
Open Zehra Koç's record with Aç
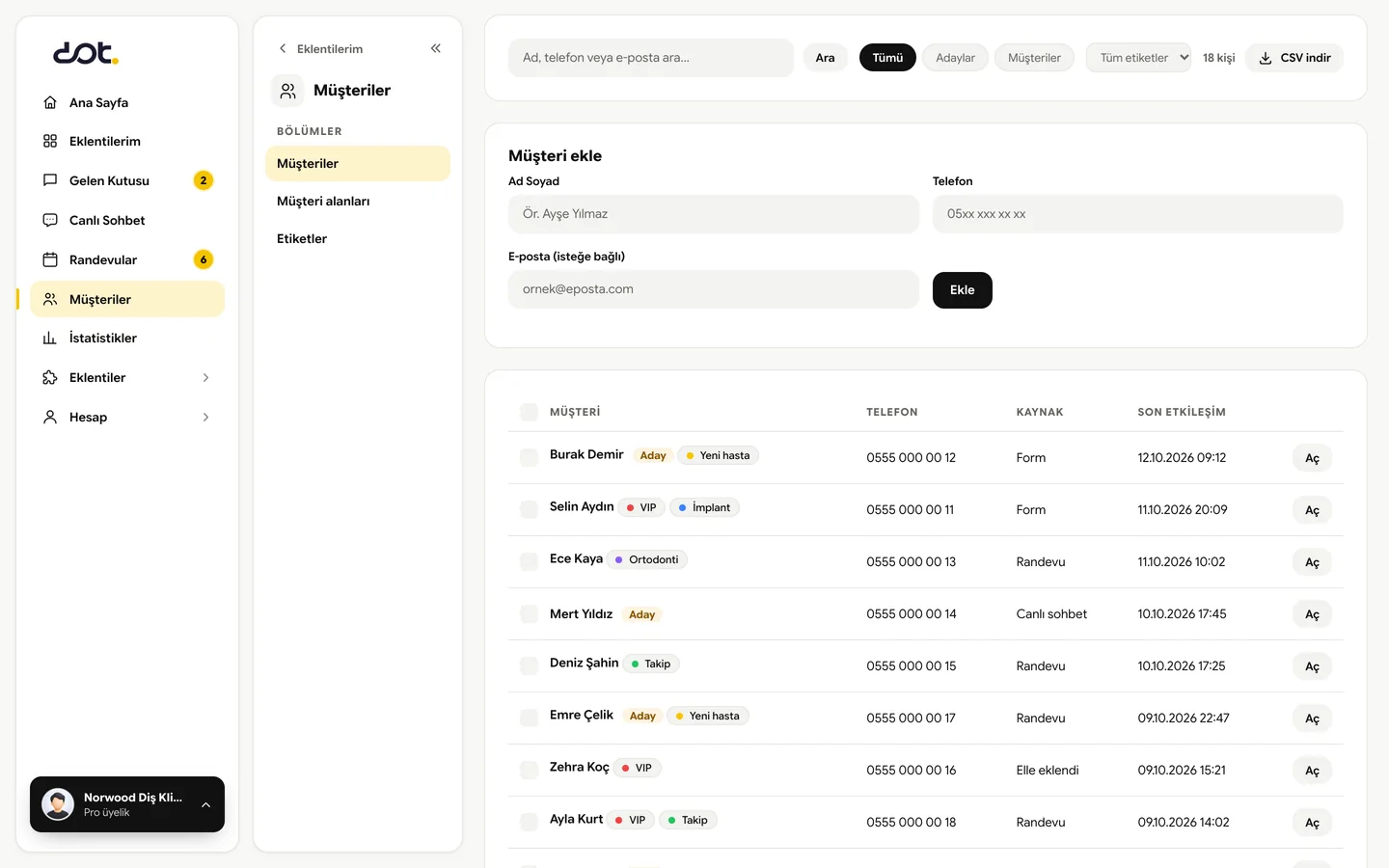(x=1312, y=771)
